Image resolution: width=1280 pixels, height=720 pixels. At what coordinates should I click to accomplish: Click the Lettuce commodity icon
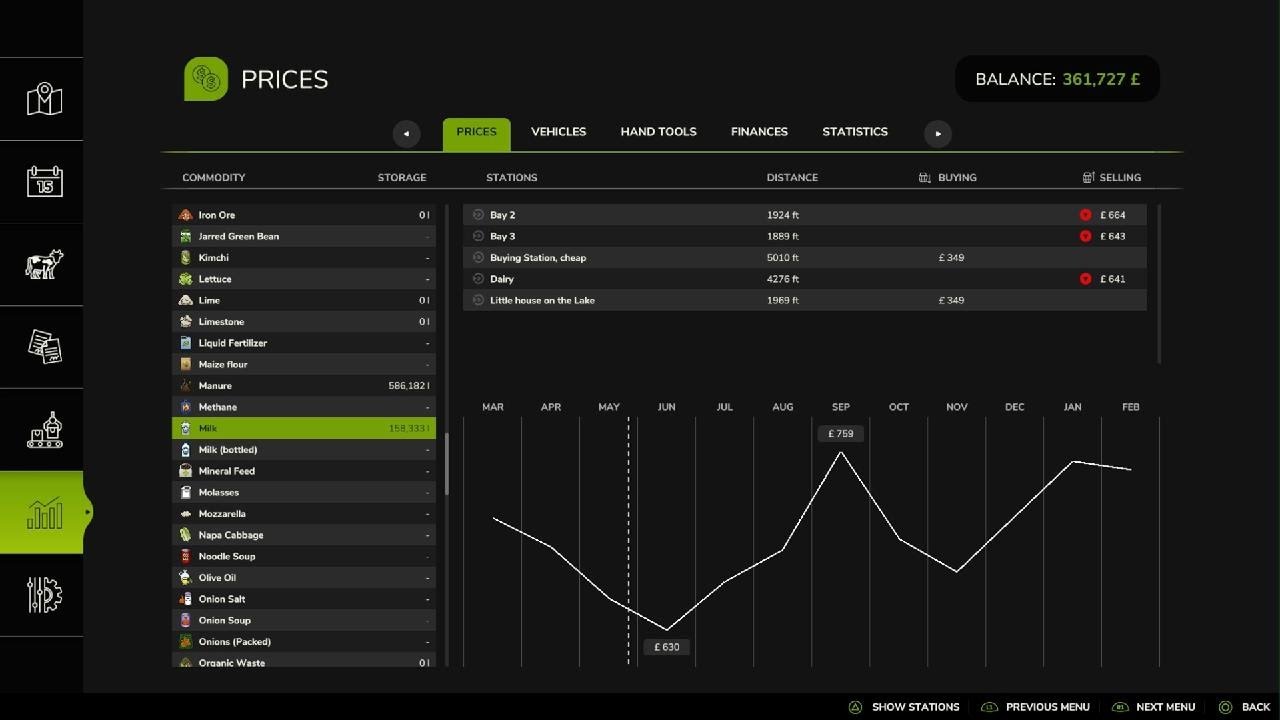[185, 279]
